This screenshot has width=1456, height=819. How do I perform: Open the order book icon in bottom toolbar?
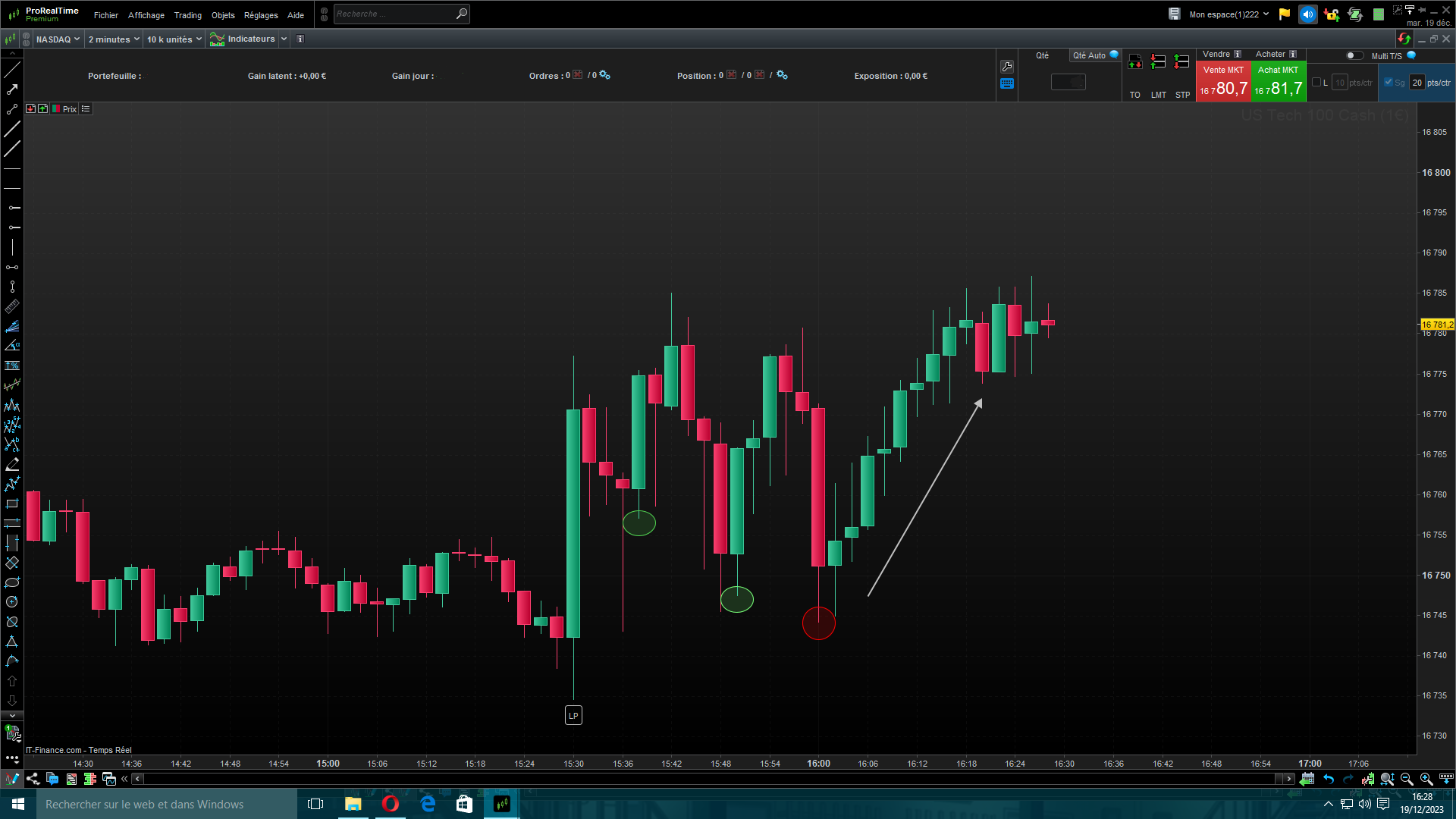click(x=89, y=779)
